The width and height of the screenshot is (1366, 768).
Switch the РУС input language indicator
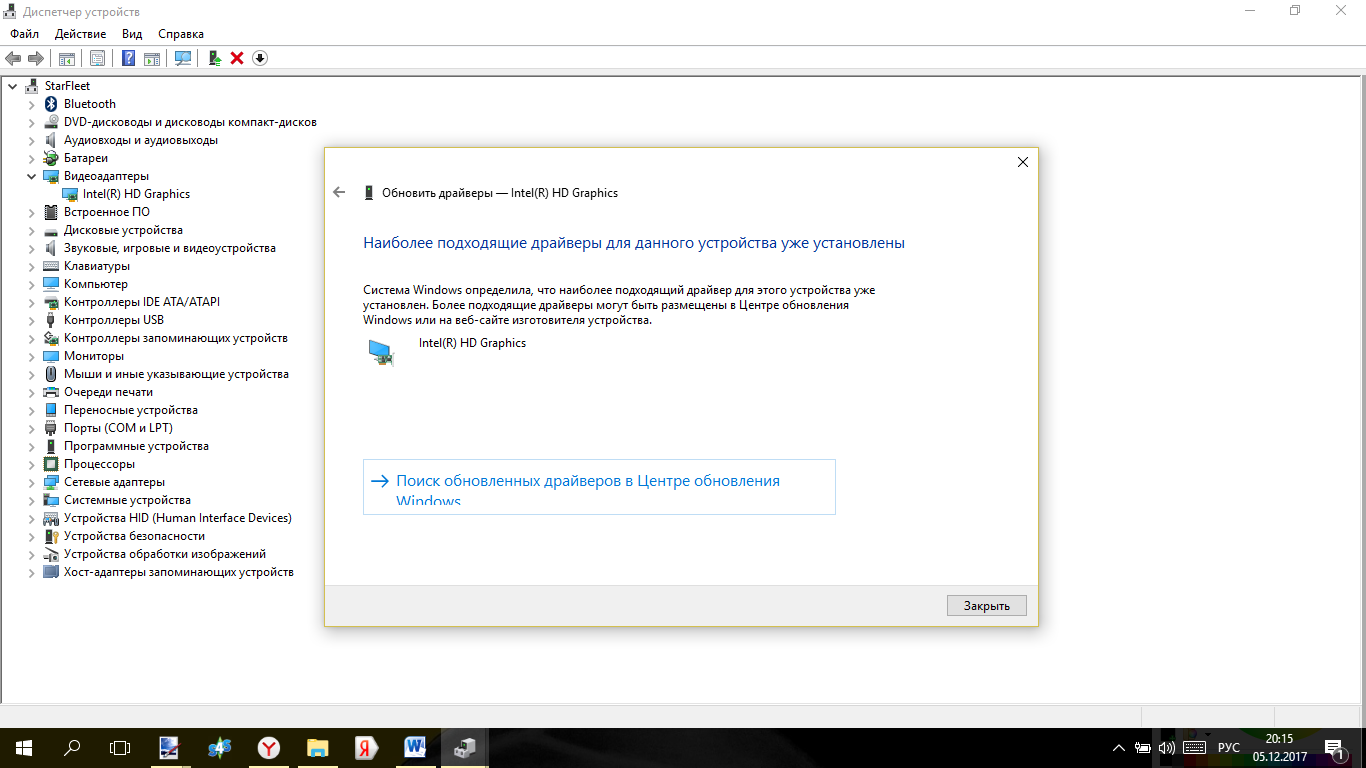coord(1228,748)
